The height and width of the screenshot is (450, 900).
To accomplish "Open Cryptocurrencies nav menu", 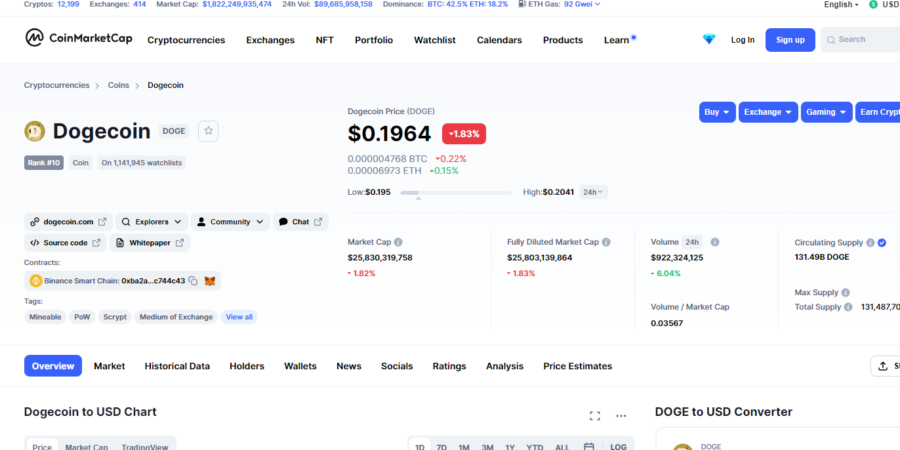I will pos(186,40).
